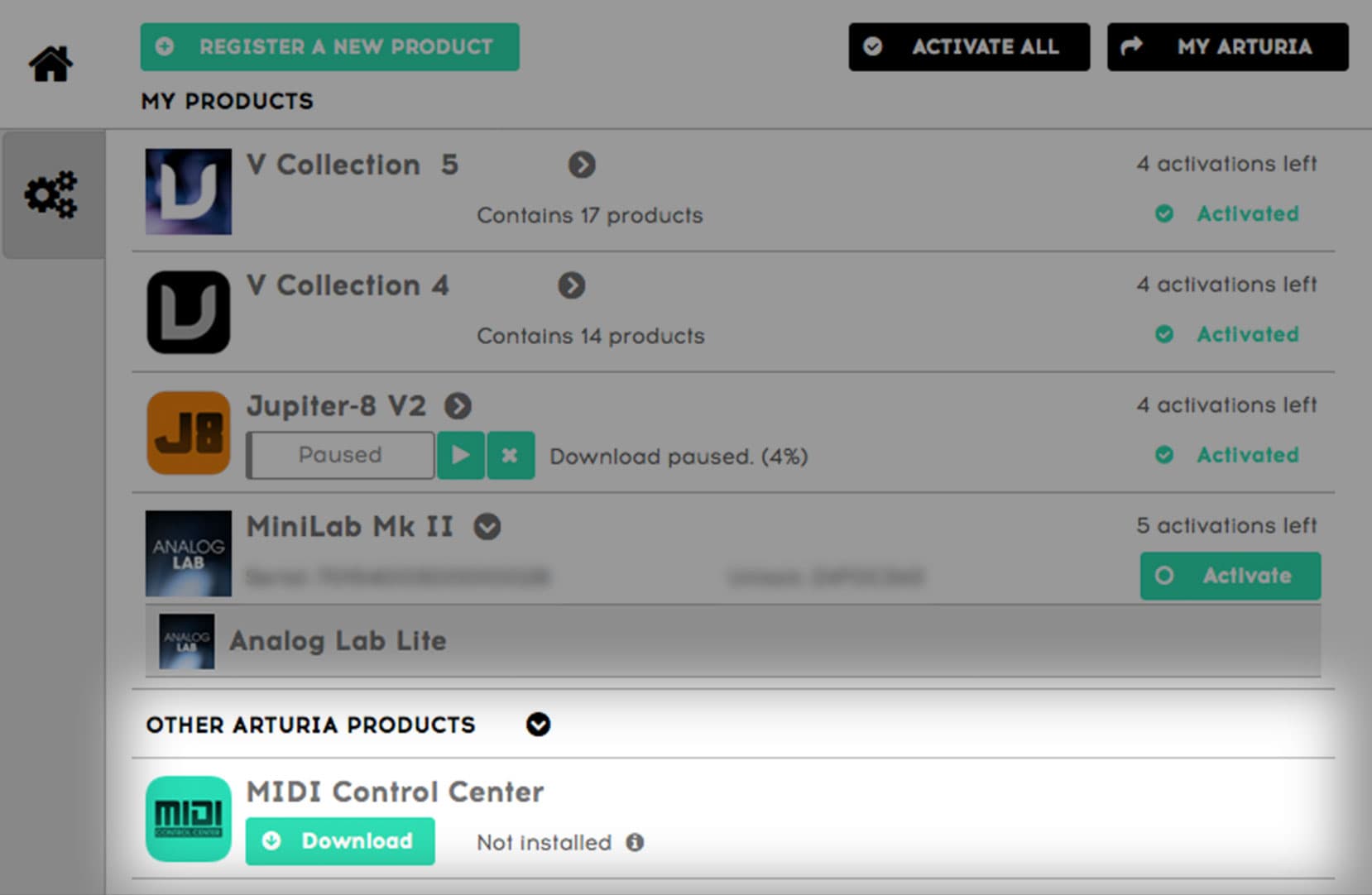Image resolution: width=1372 pixels, height=895 pixels.
Task: Click the Jupiter-8 V2 title
Action: 336,406
